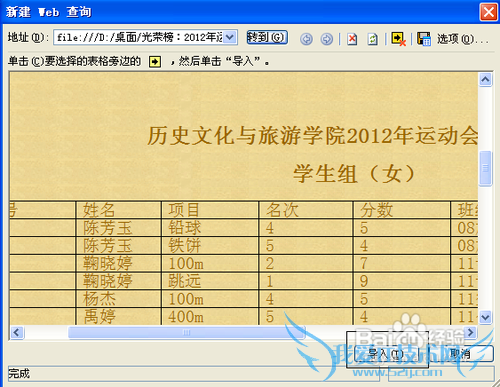The height and width of the screenshot is (387, 500).
Task: Click the 禹婷 name cell
Action: [x=119, y=316]
